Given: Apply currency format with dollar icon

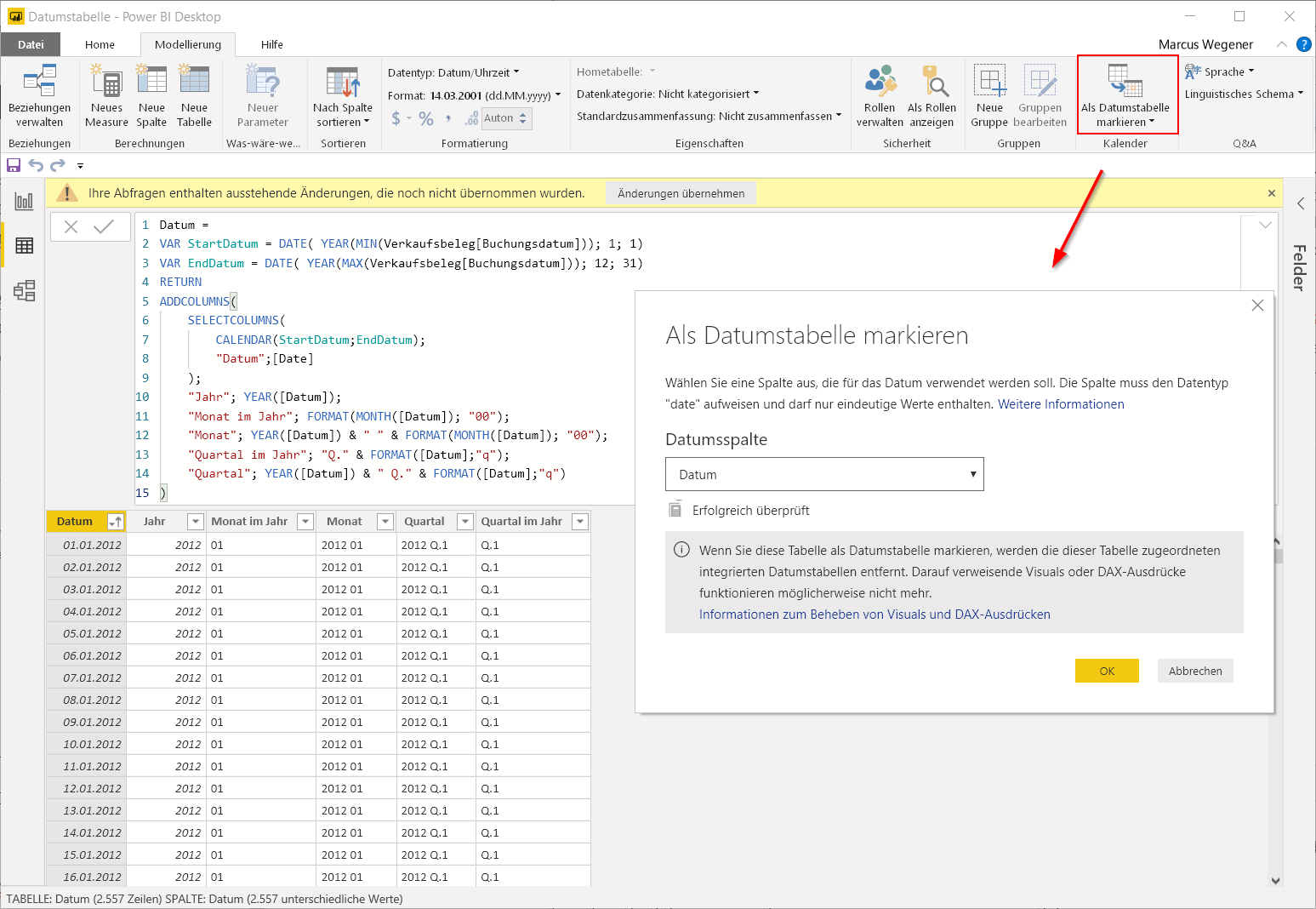Looking at the screenshot, I should tap(396, 118).
